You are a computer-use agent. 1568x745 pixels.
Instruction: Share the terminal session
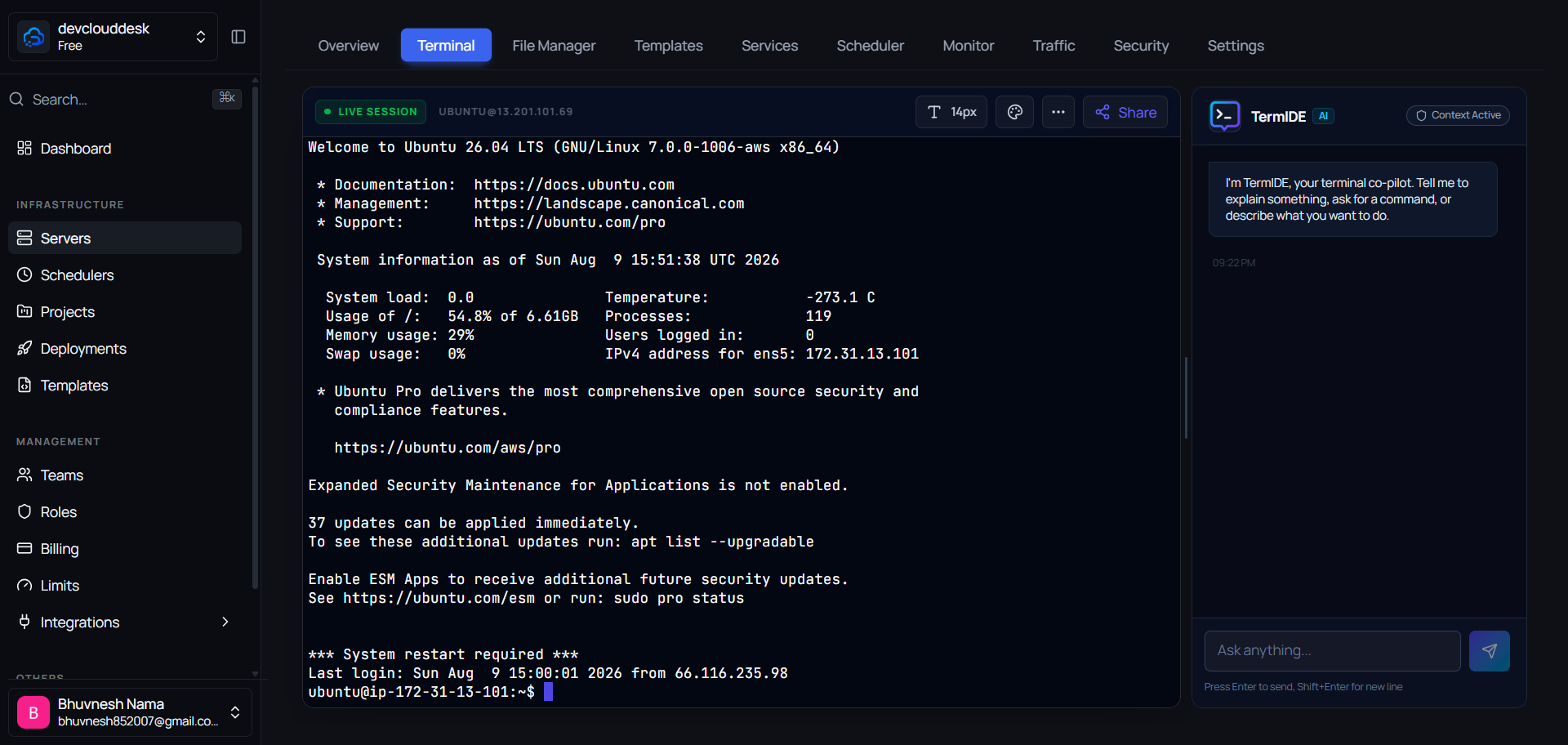click(1125, 112)
